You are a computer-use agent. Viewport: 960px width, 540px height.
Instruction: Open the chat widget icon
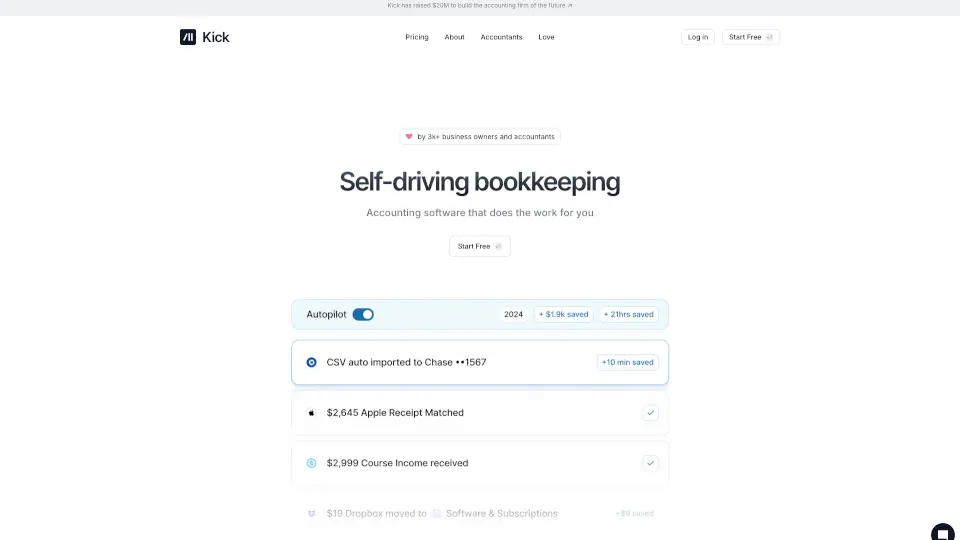coord(942,531)
